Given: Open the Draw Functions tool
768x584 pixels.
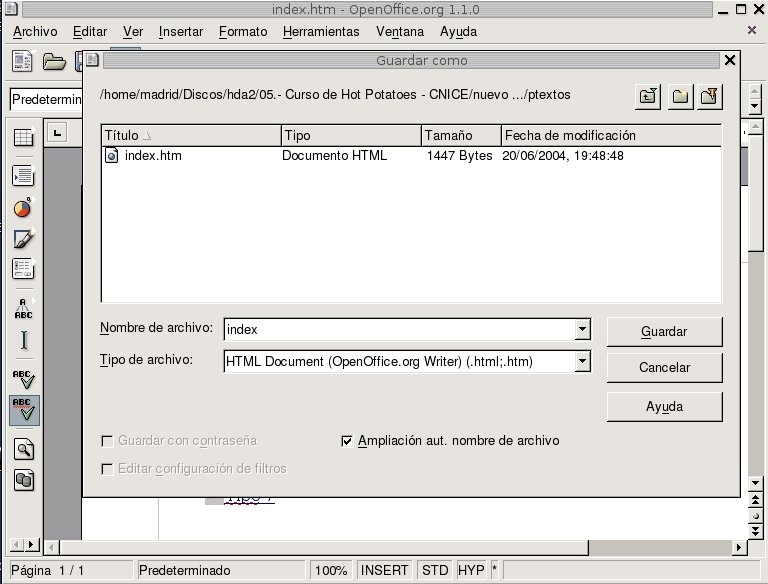Looking at the screenshot, I should pos(23,239).
